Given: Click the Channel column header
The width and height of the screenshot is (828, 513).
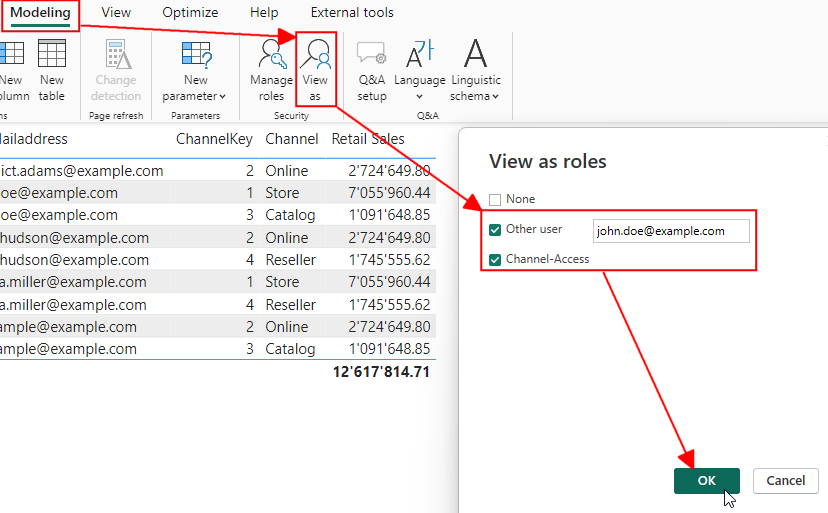Looking at the screenshot, I should (x=291, y=139).
